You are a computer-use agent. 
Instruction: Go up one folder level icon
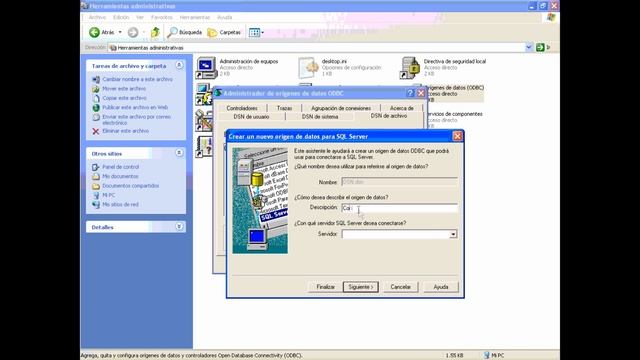tap(155, 32)
